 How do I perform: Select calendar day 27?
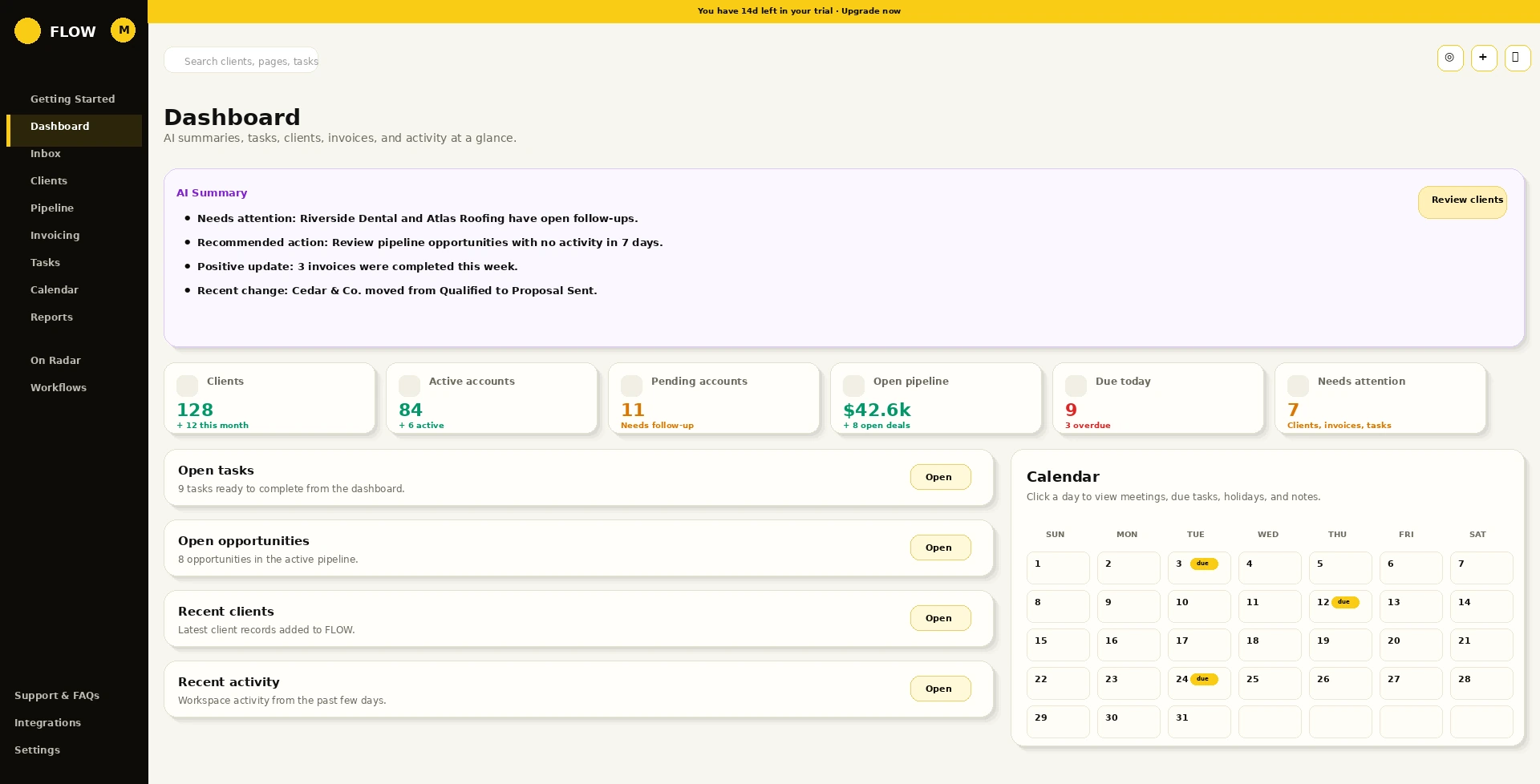pyautogui.click(x=1411, y=683)
